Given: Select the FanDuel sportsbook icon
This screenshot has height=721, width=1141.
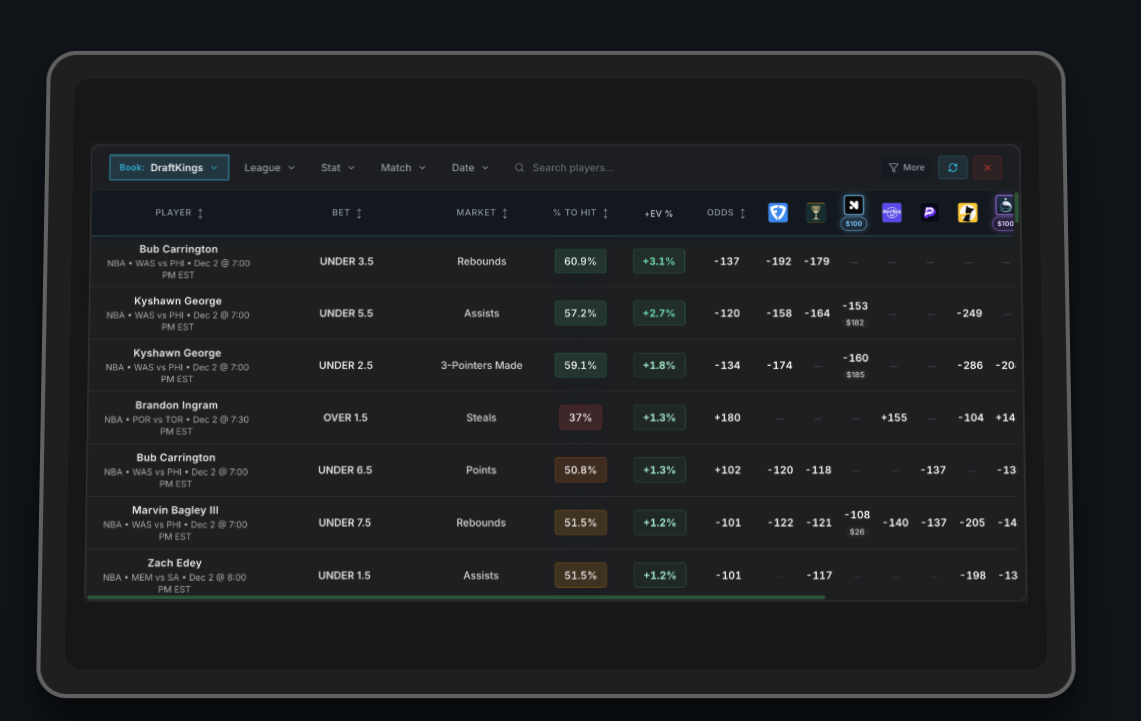Looking at the screenshot, I should point(778,212).
